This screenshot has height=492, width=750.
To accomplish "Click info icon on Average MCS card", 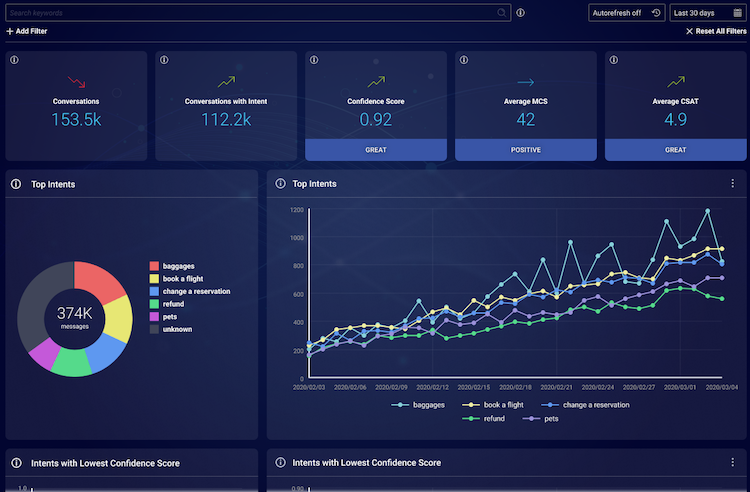I will coord(463,60).
